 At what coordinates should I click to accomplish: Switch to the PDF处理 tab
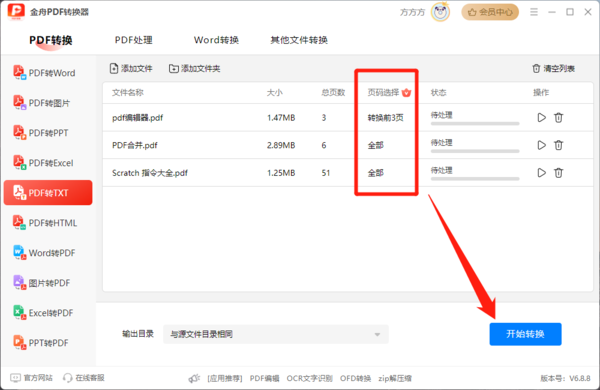coord(134,40)
